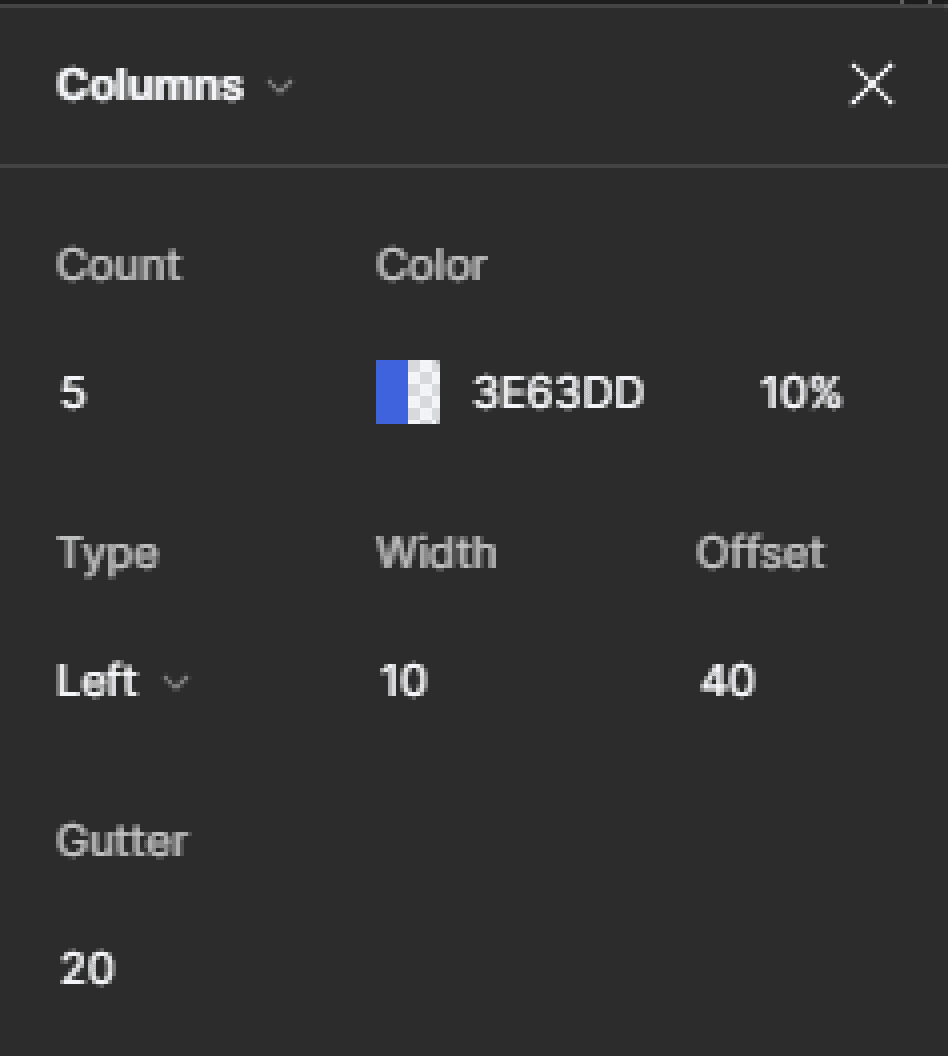Click the Offset label

point(760,552)
